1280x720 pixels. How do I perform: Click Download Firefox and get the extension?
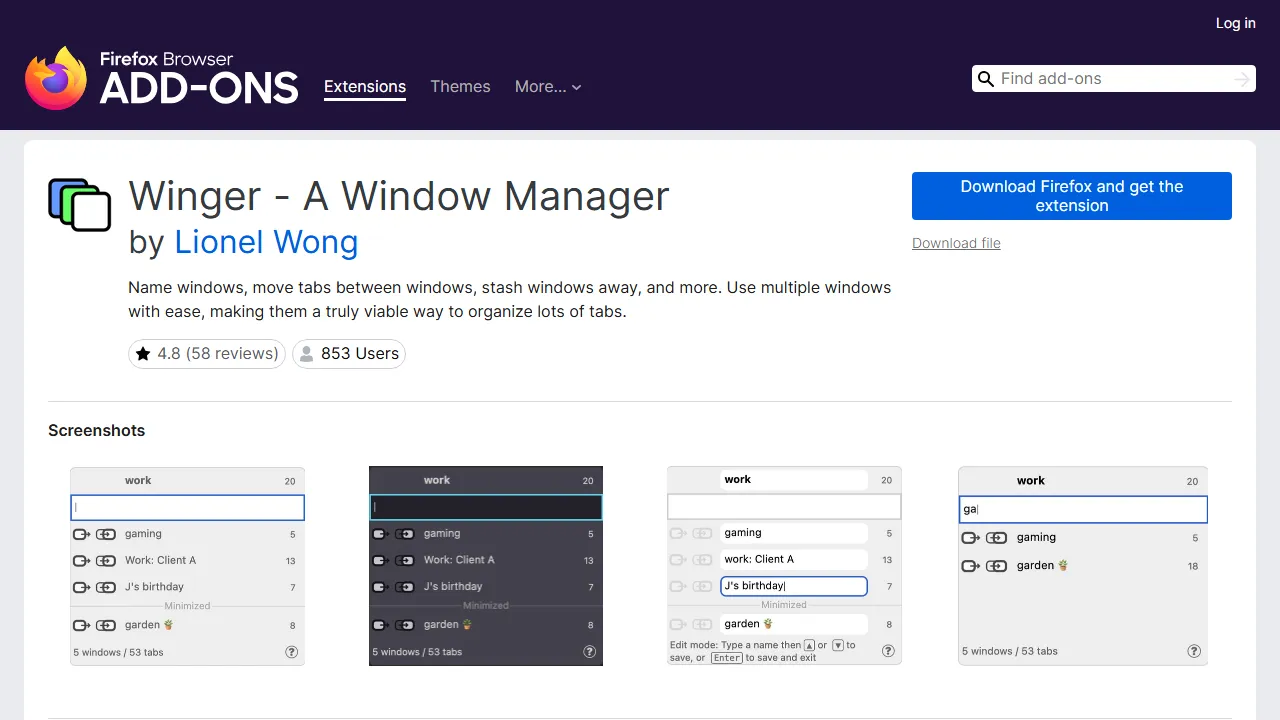coord(1071,196)
